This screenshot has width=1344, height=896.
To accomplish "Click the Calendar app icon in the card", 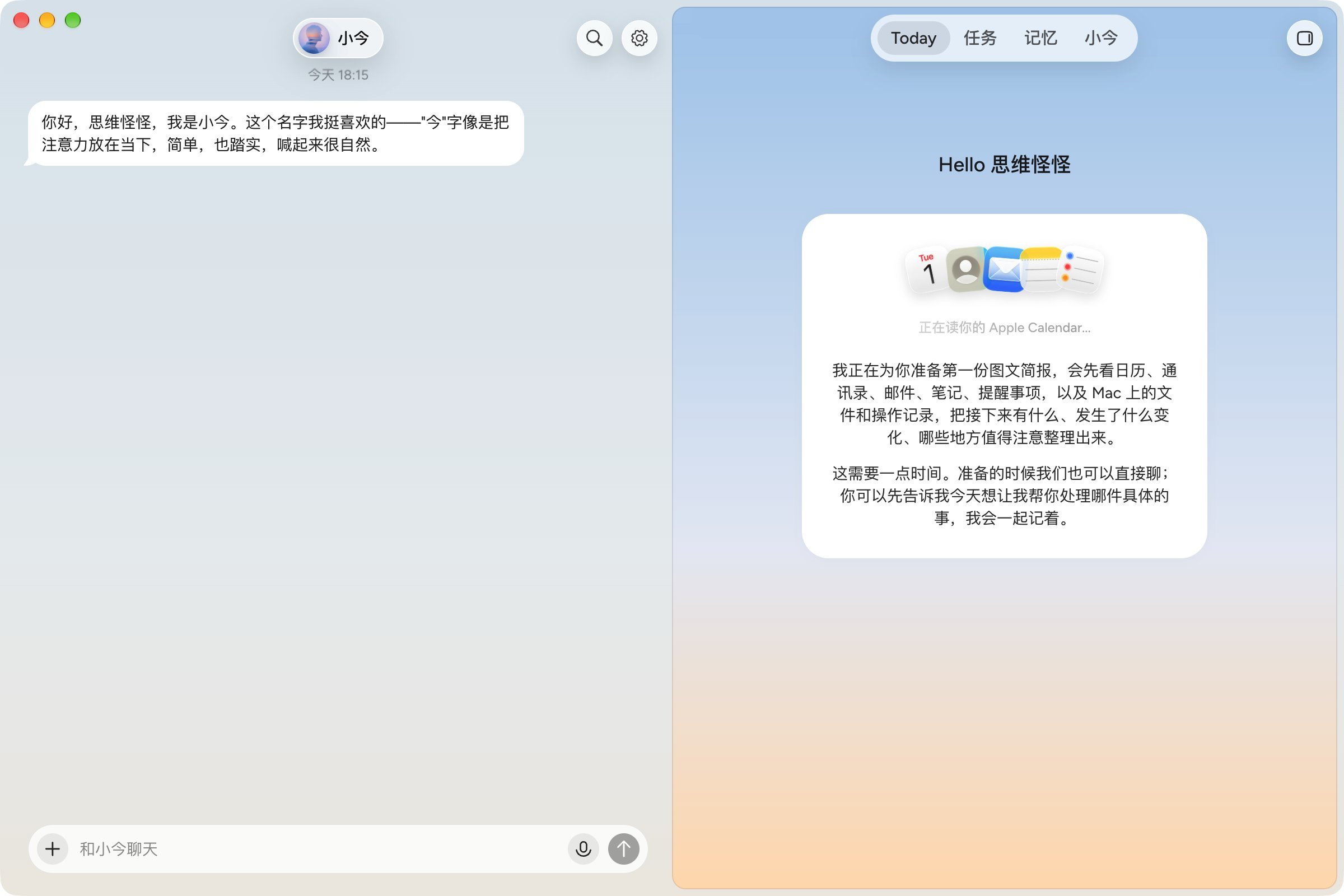I will click(926, 270).
